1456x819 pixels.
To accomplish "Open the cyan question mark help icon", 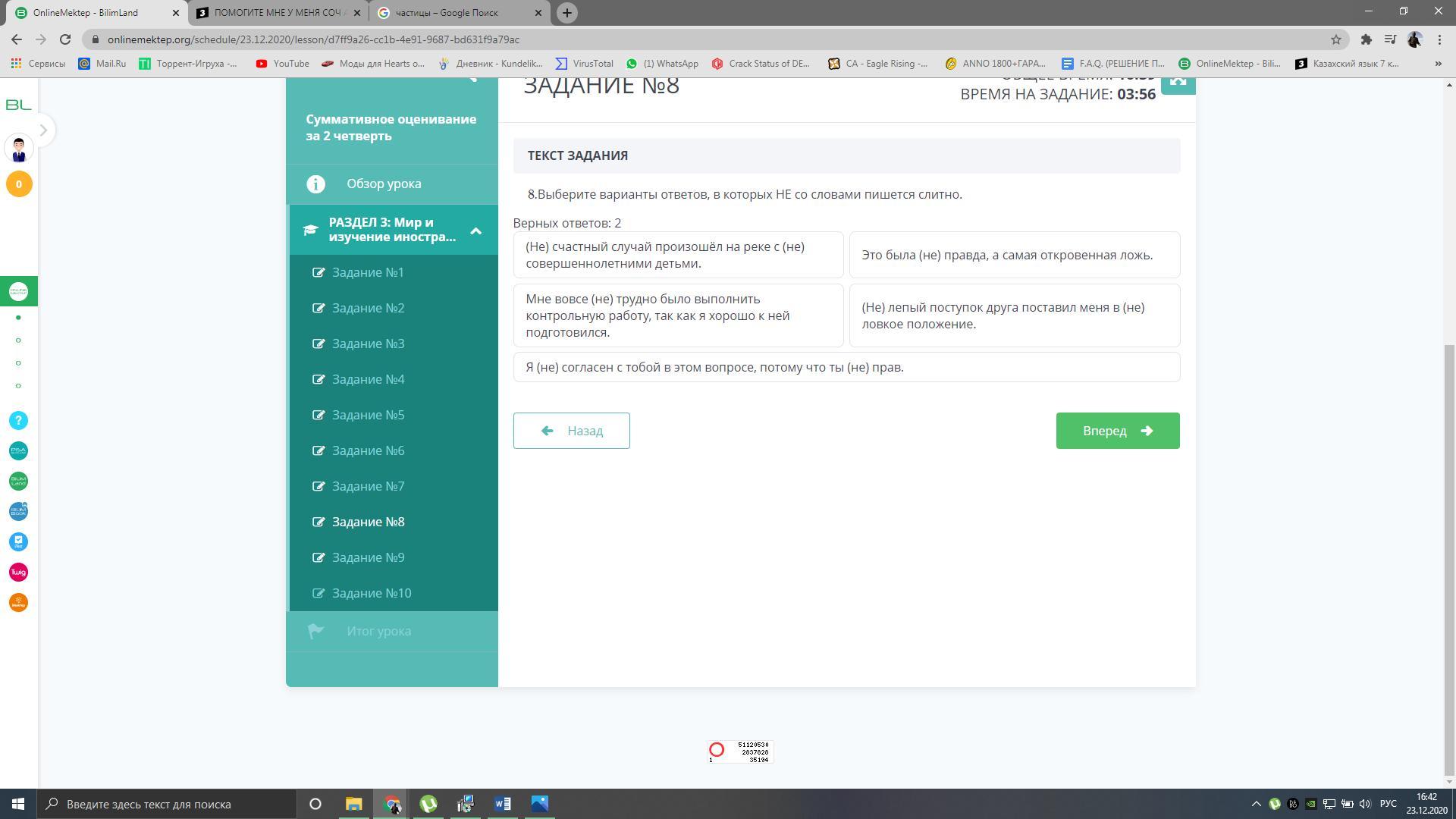I will 19,421.
